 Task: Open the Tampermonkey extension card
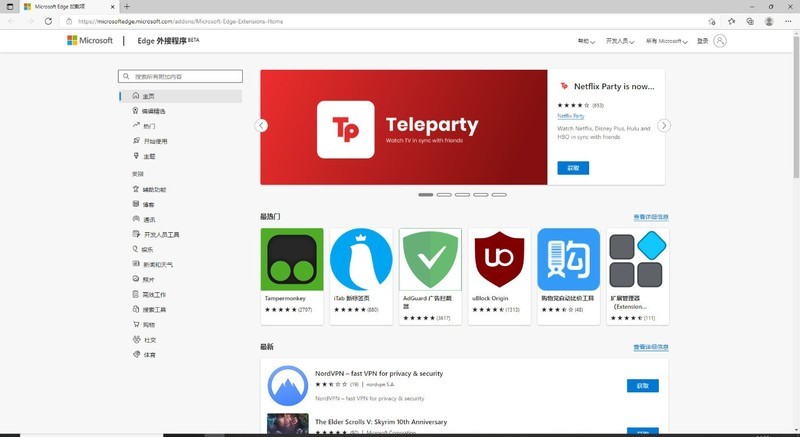click(292, 276)
